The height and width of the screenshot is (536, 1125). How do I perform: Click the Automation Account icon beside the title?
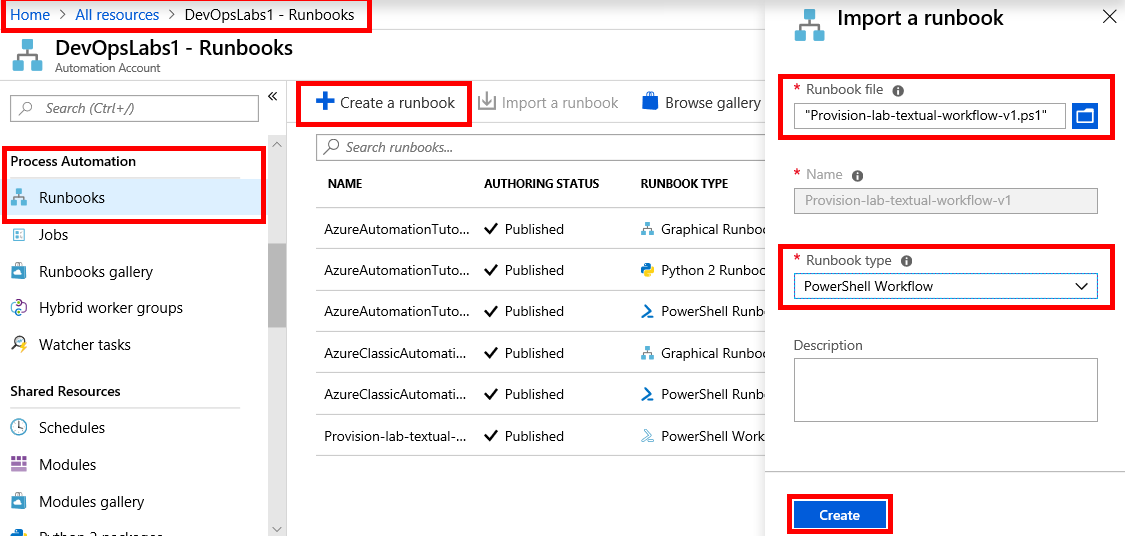coord(29,57)
